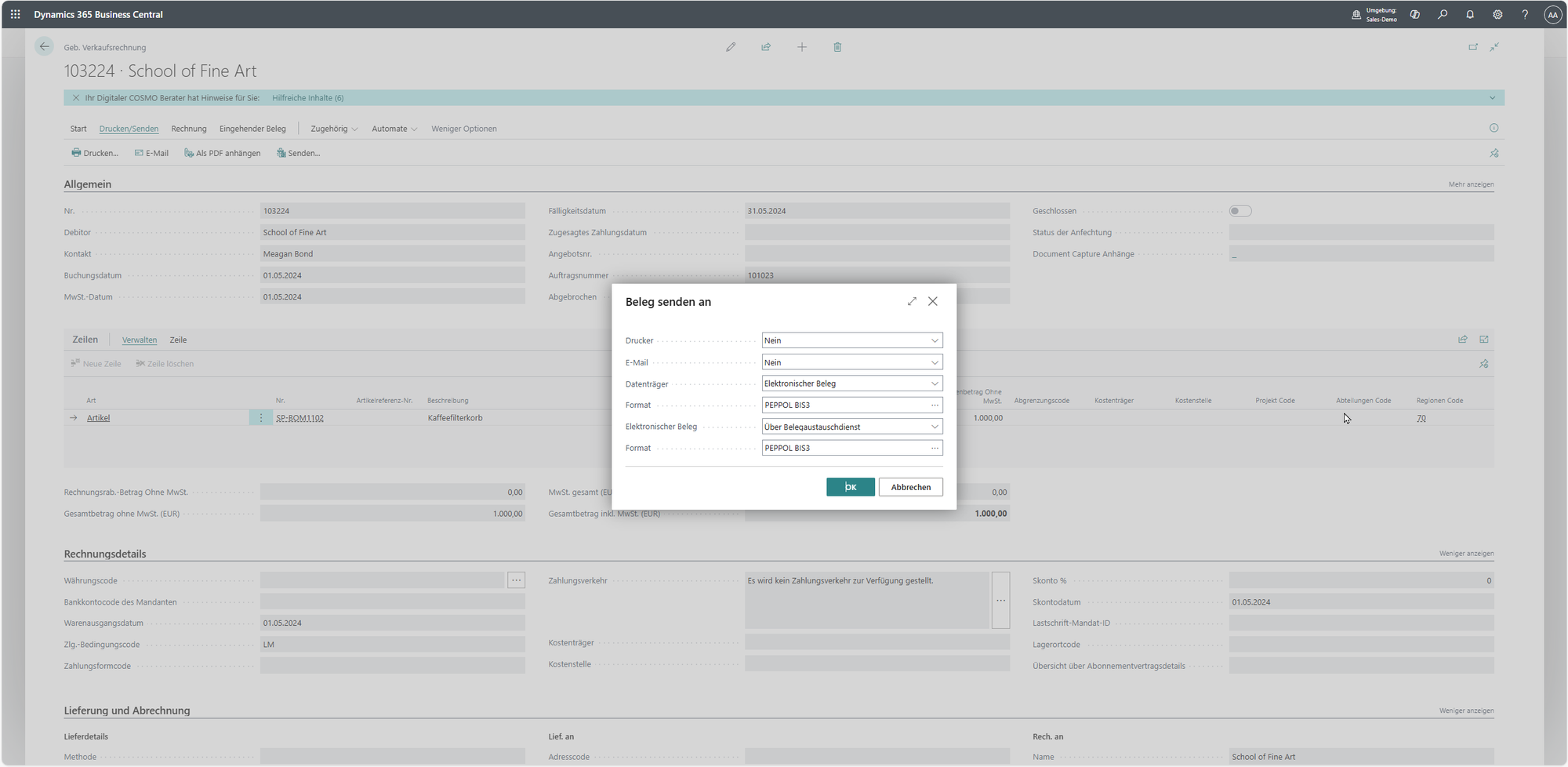
Task: Click the edit pencil icon
Action: pyautogui.click(x=731, y=47)
